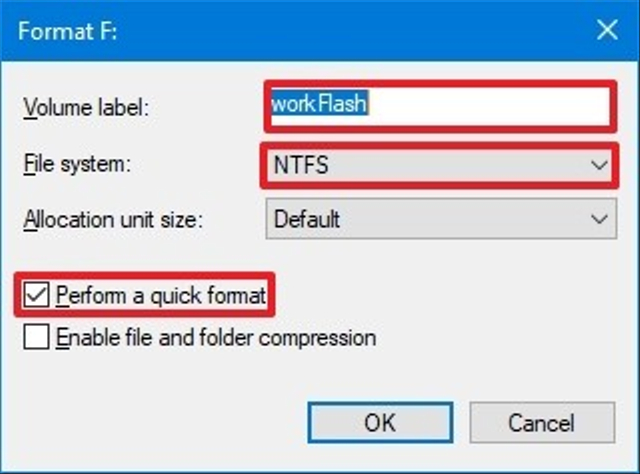Cancel the format dialog
This screenshot has height=474, width=640.
coord(540,422)
